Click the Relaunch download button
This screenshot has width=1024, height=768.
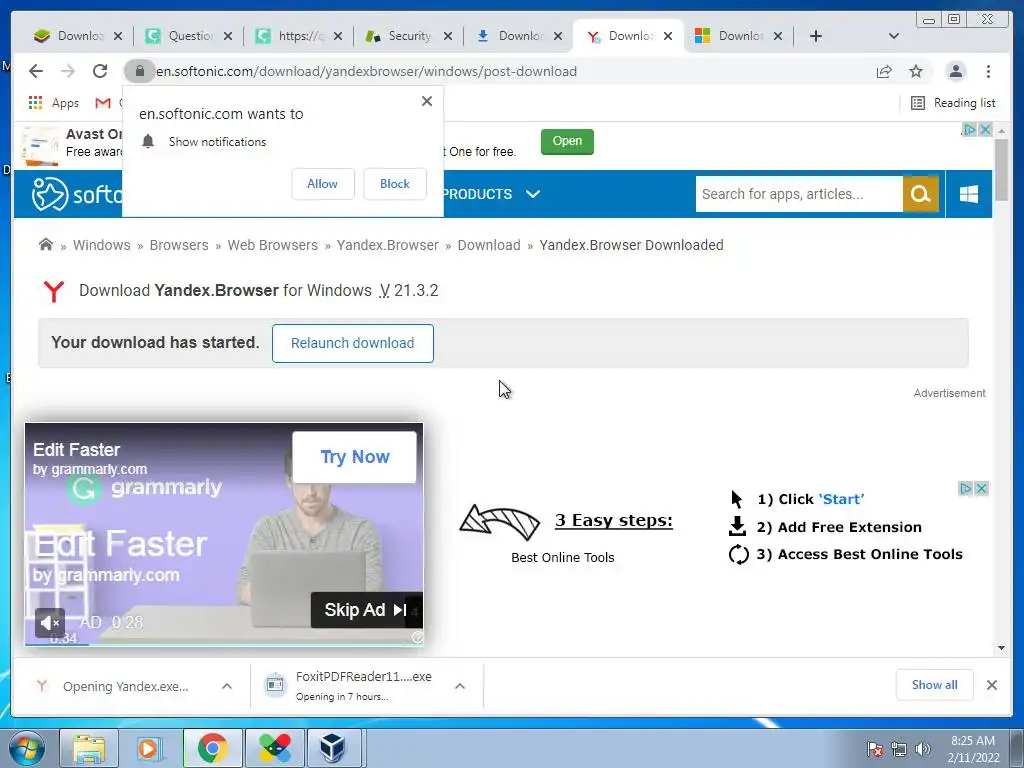coord(353,344)
